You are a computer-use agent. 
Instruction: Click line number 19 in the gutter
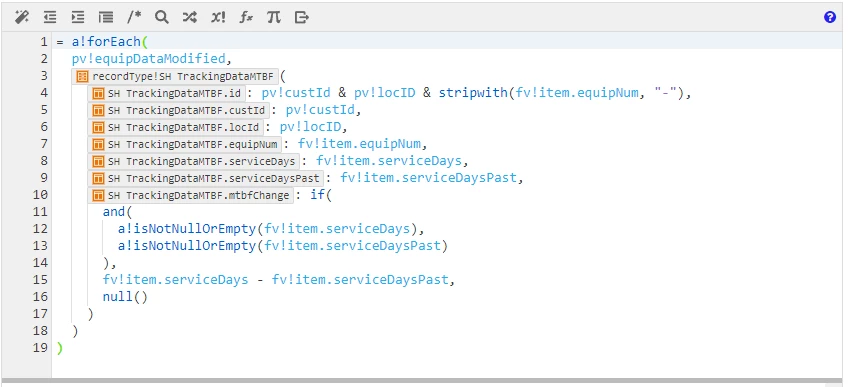coord(40,348)
